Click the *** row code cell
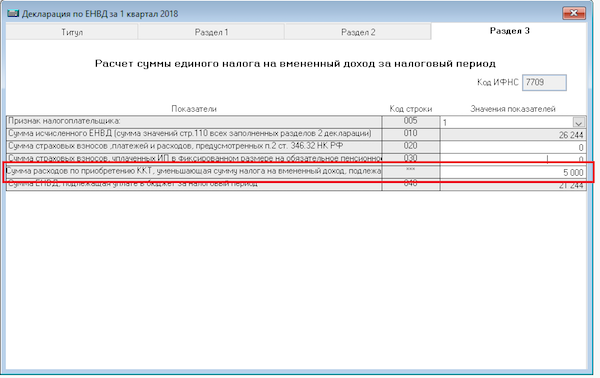The height and width of the screenshot is (378, 600). point(411,171)
